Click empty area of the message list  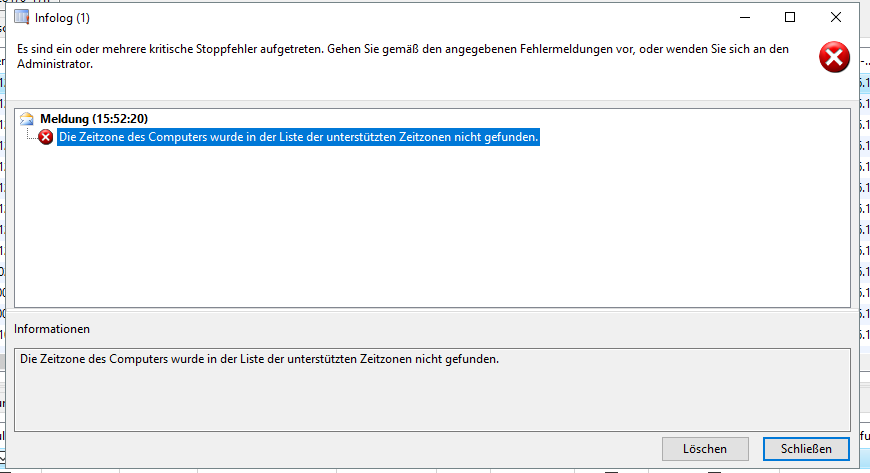point(430,230)
